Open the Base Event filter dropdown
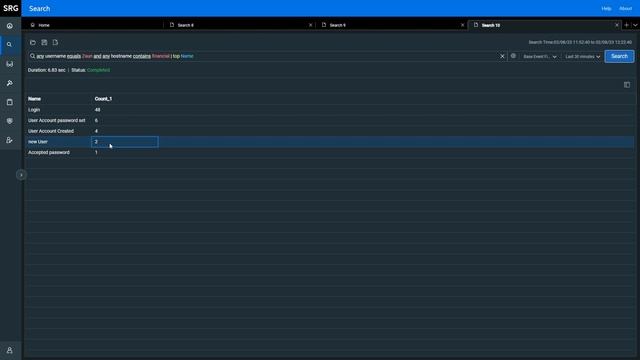This screenshot has width=640, height=360. coord(540,56)
